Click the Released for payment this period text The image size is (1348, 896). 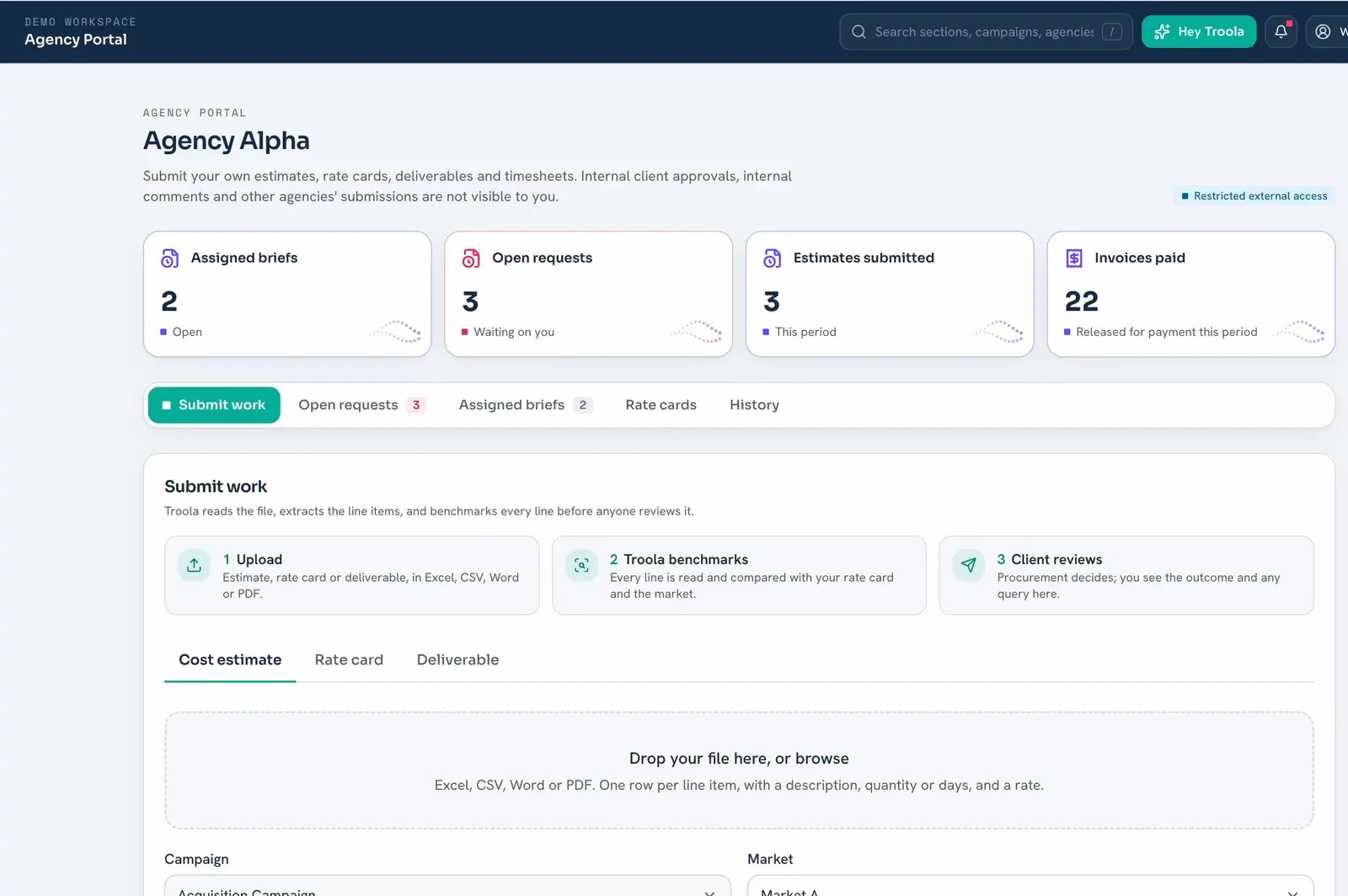click(1166, 332)
